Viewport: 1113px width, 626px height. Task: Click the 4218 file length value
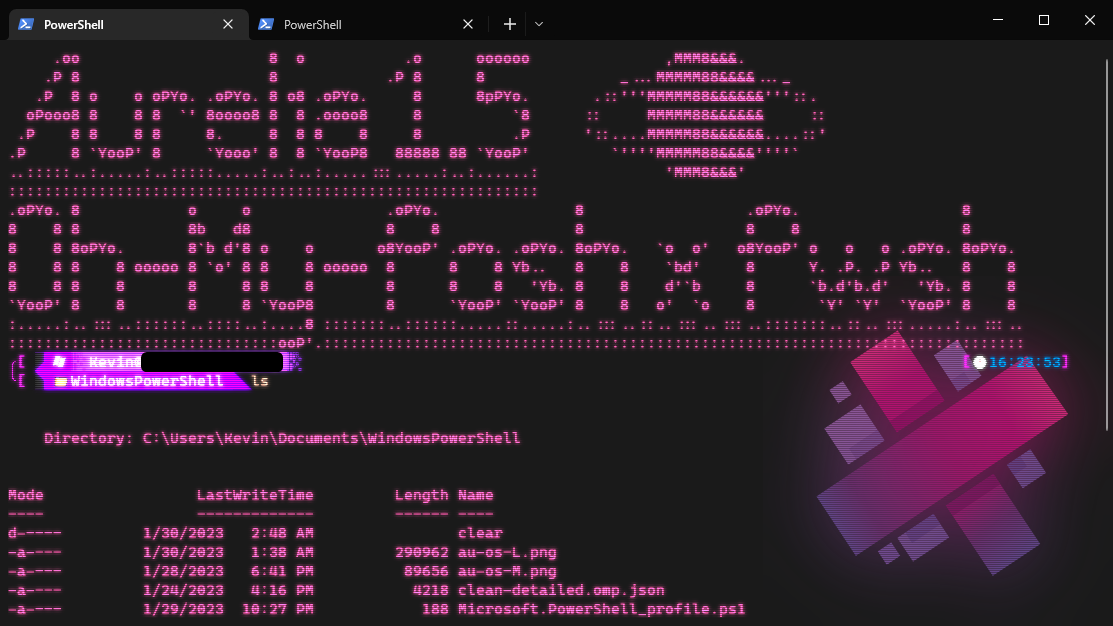click(x=431, y=591)
